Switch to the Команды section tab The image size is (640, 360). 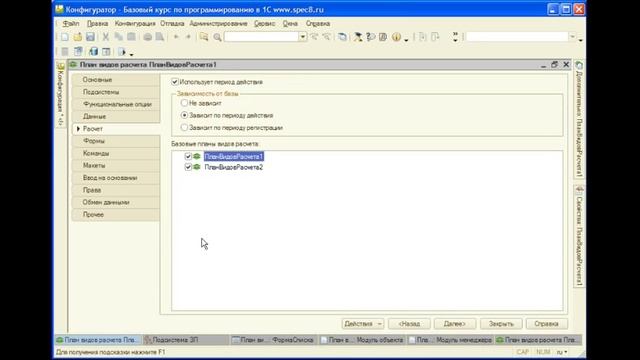[116, 153]
